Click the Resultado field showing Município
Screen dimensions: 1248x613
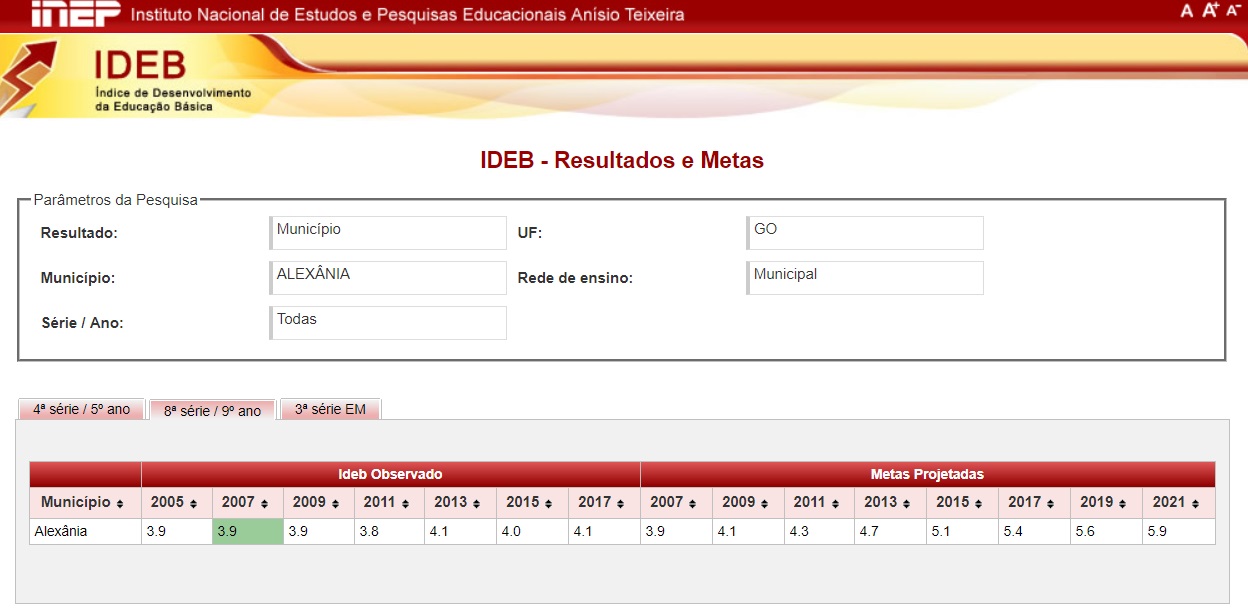(388, 233)
